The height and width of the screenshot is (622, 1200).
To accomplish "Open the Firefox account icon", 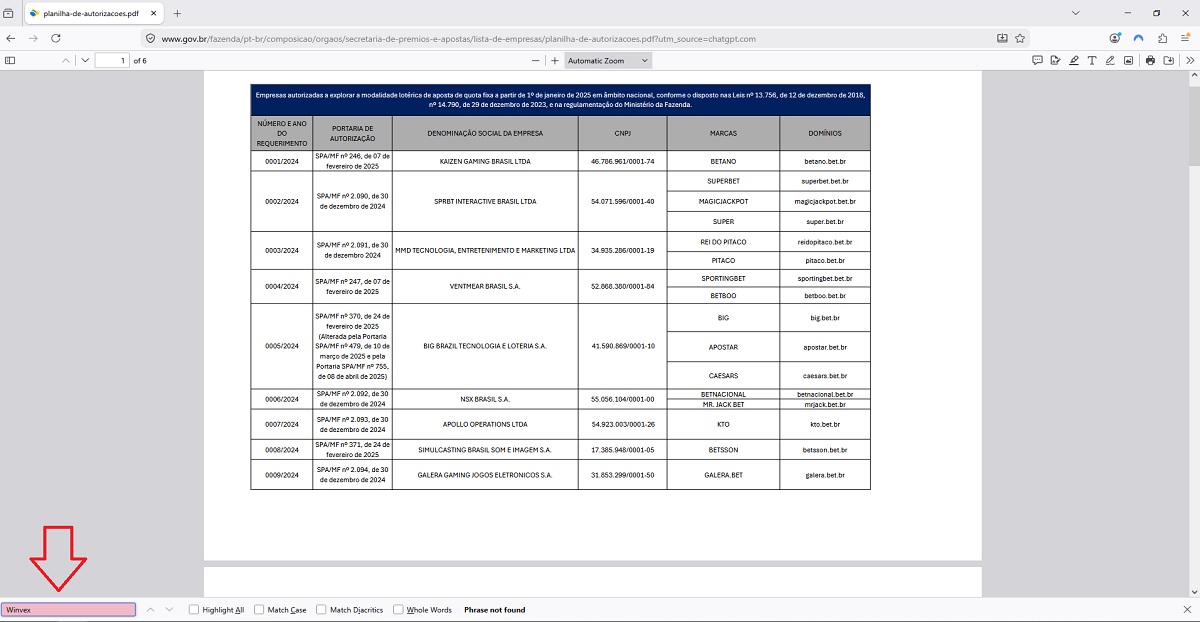I will [1115, 38].
